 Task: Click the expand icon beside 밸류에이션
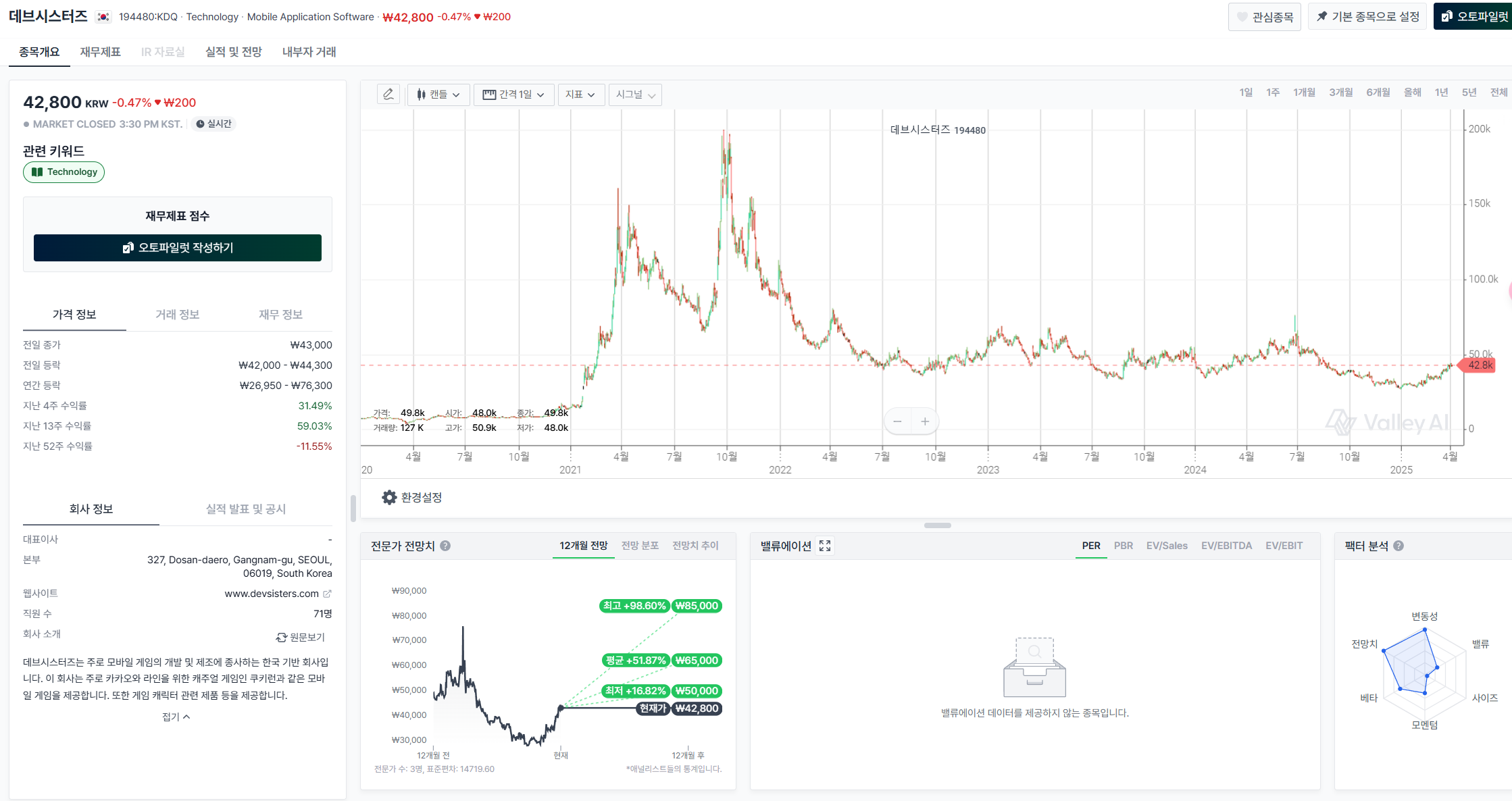pyautogui.click(x=825, y=546)
